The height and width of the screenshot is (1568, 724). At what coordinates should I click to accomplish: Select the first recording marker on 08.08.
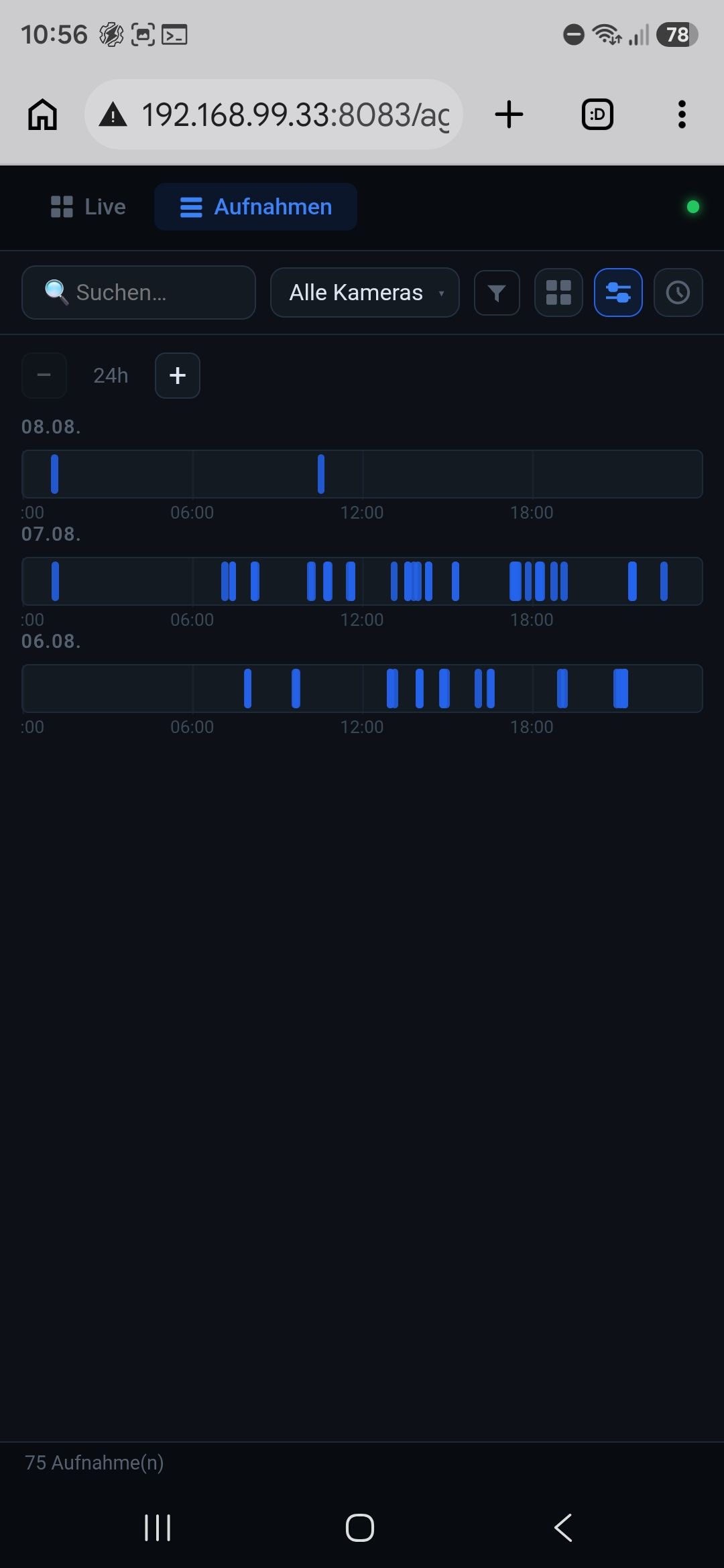54,474
